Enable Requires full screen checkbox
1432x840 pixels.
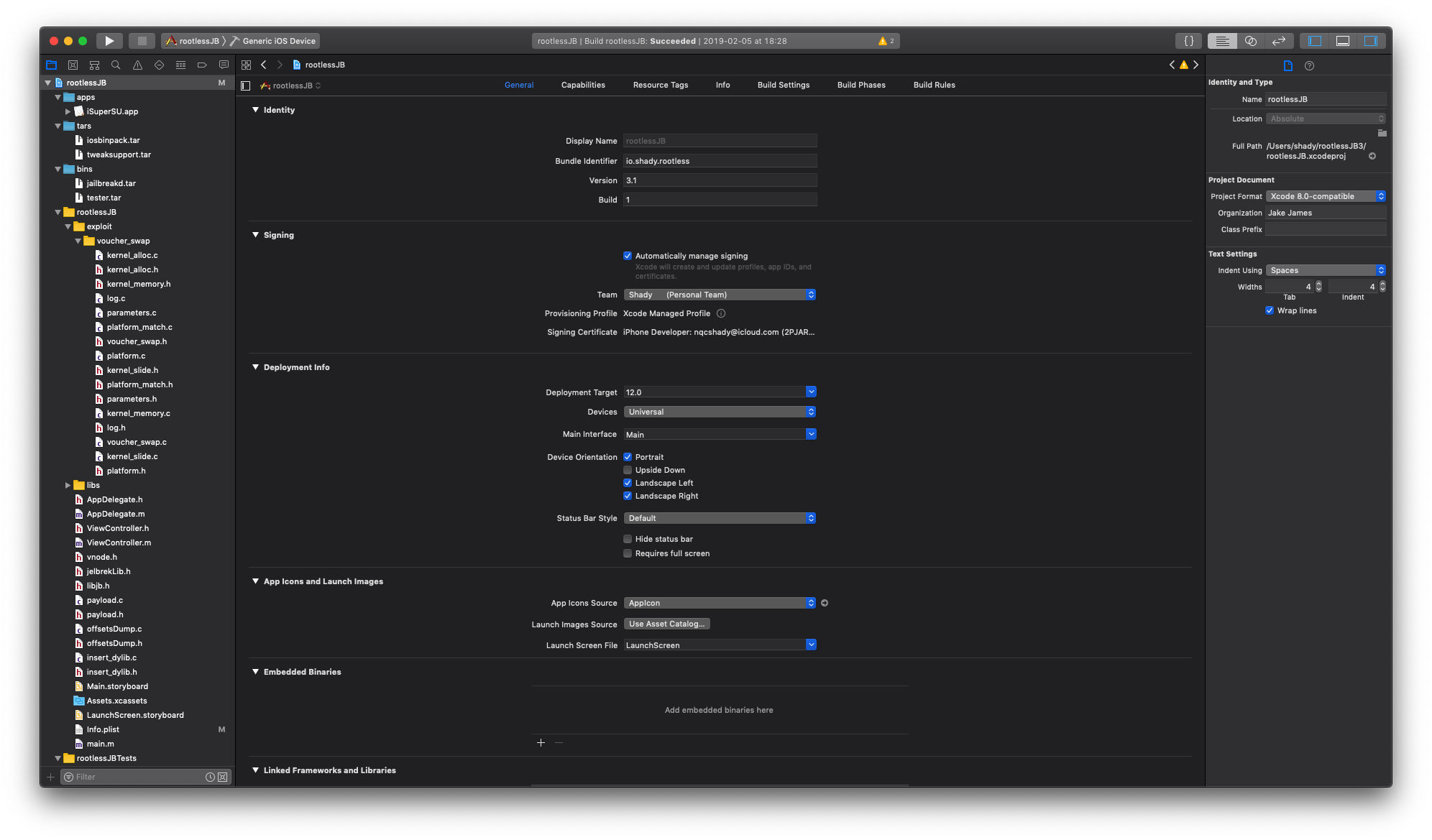[x=628, y=553]
